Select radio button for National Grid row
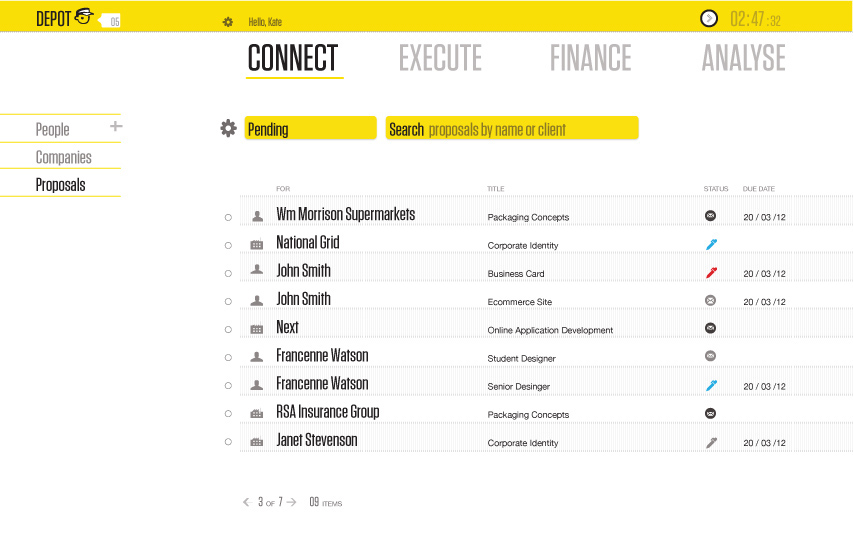The height and width of the screenshot is (535, 853). coord(228,245)
